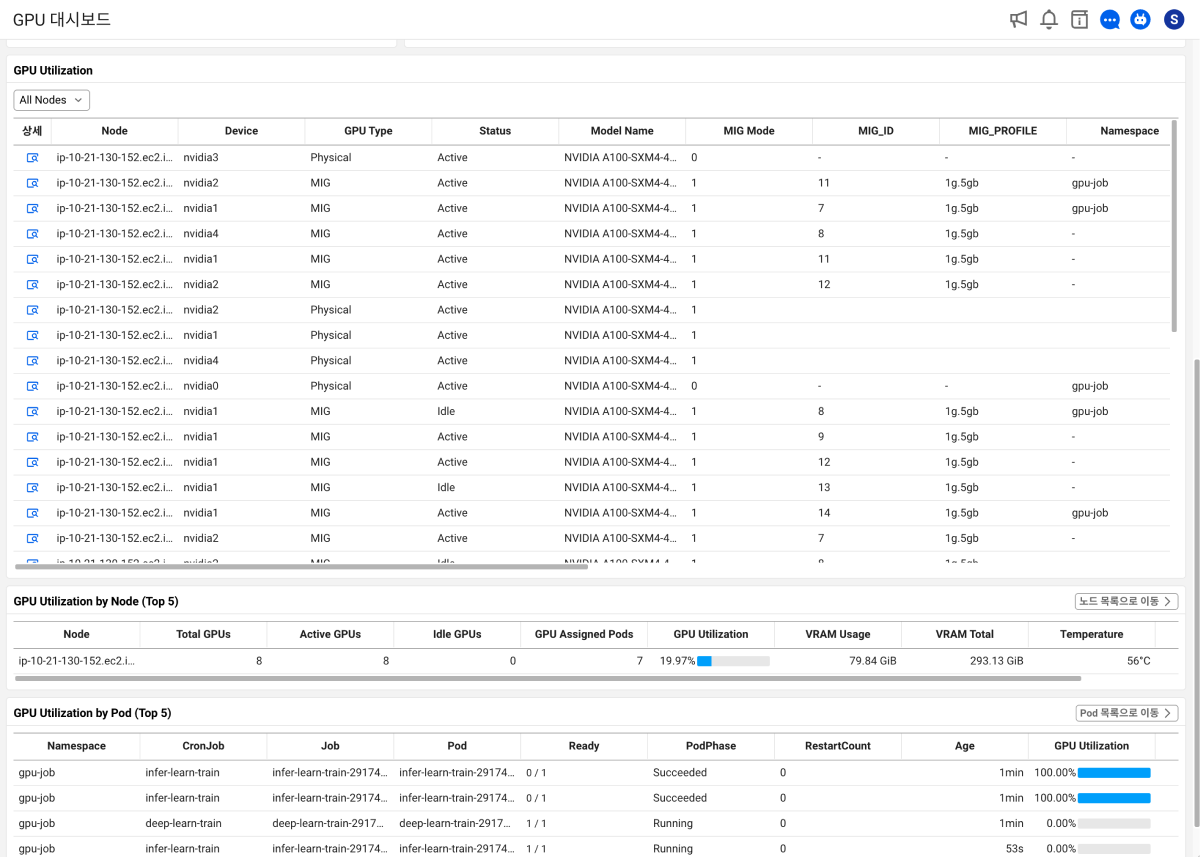
Task: Sort by the Status column header
Action: (495, 131)
